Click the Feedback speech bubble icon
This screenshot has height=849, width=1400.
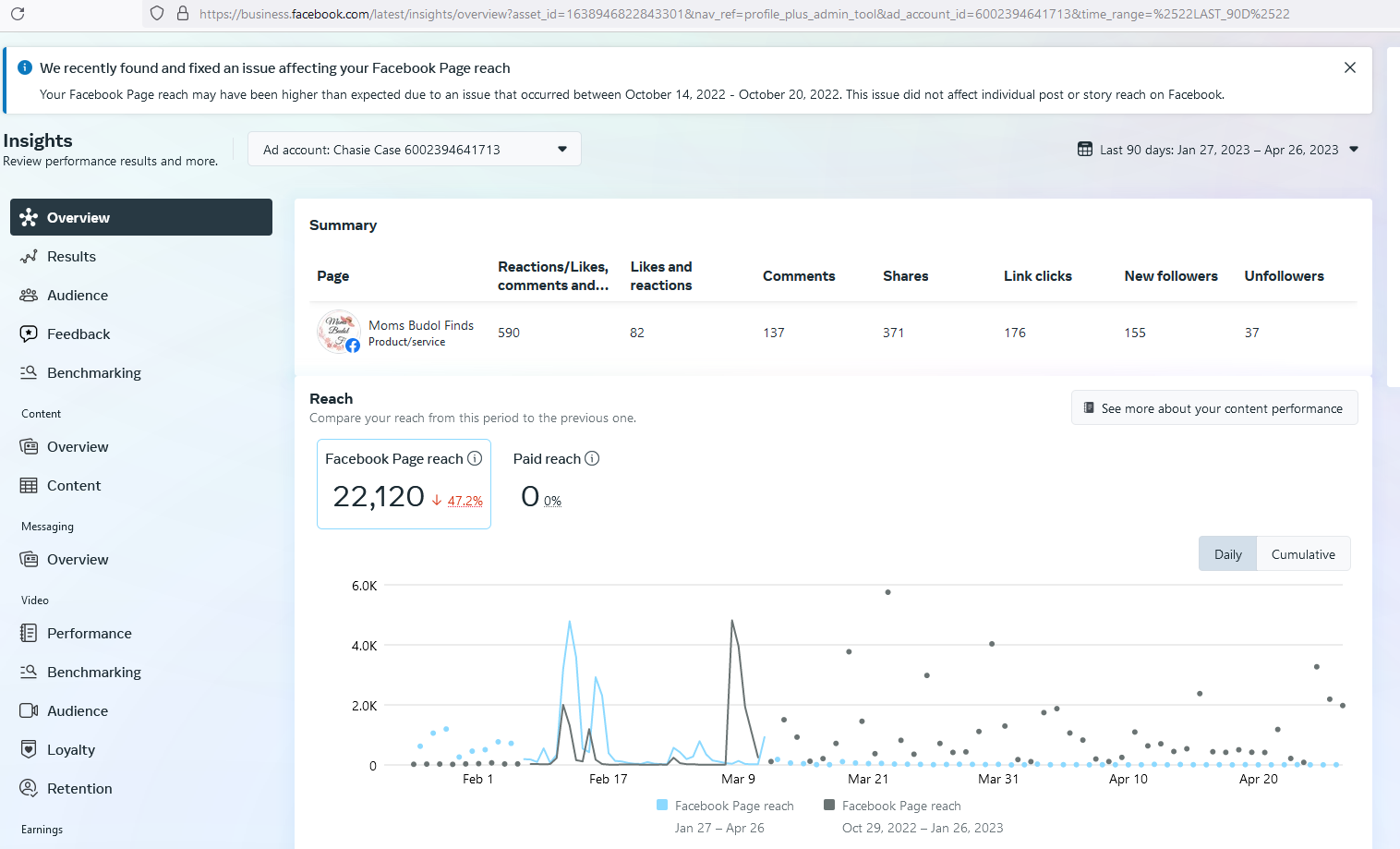(29, 334)
